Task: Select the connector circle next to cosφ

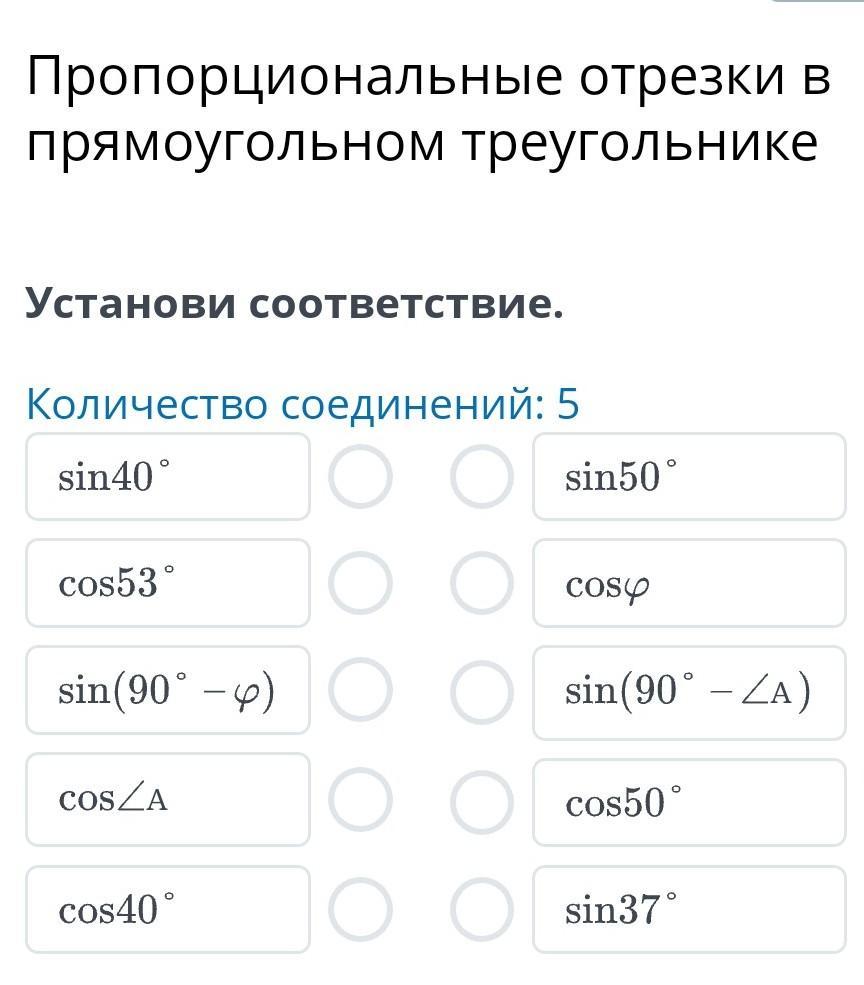Action: [481, 584]
